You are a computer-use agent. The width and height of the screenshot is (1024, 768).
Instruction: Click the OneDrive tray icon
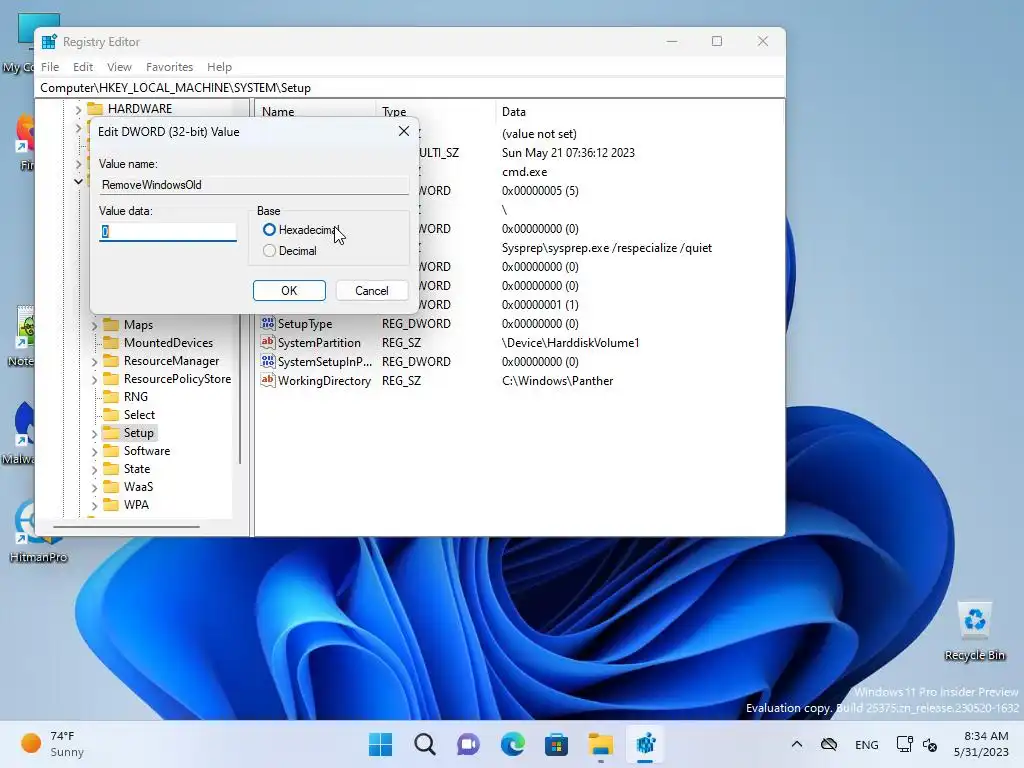pos(829,744)
